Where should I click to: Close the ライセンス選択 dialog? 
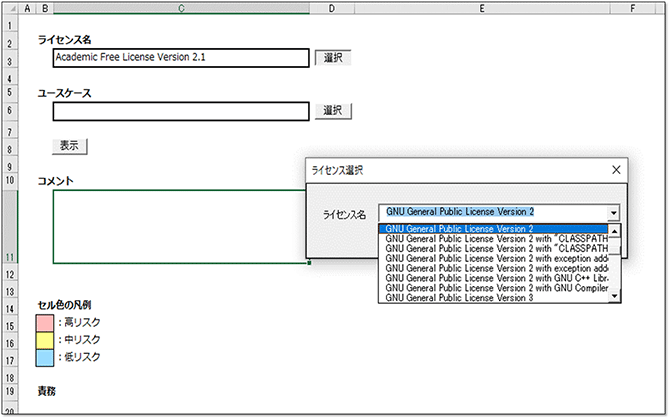(615, 170)
